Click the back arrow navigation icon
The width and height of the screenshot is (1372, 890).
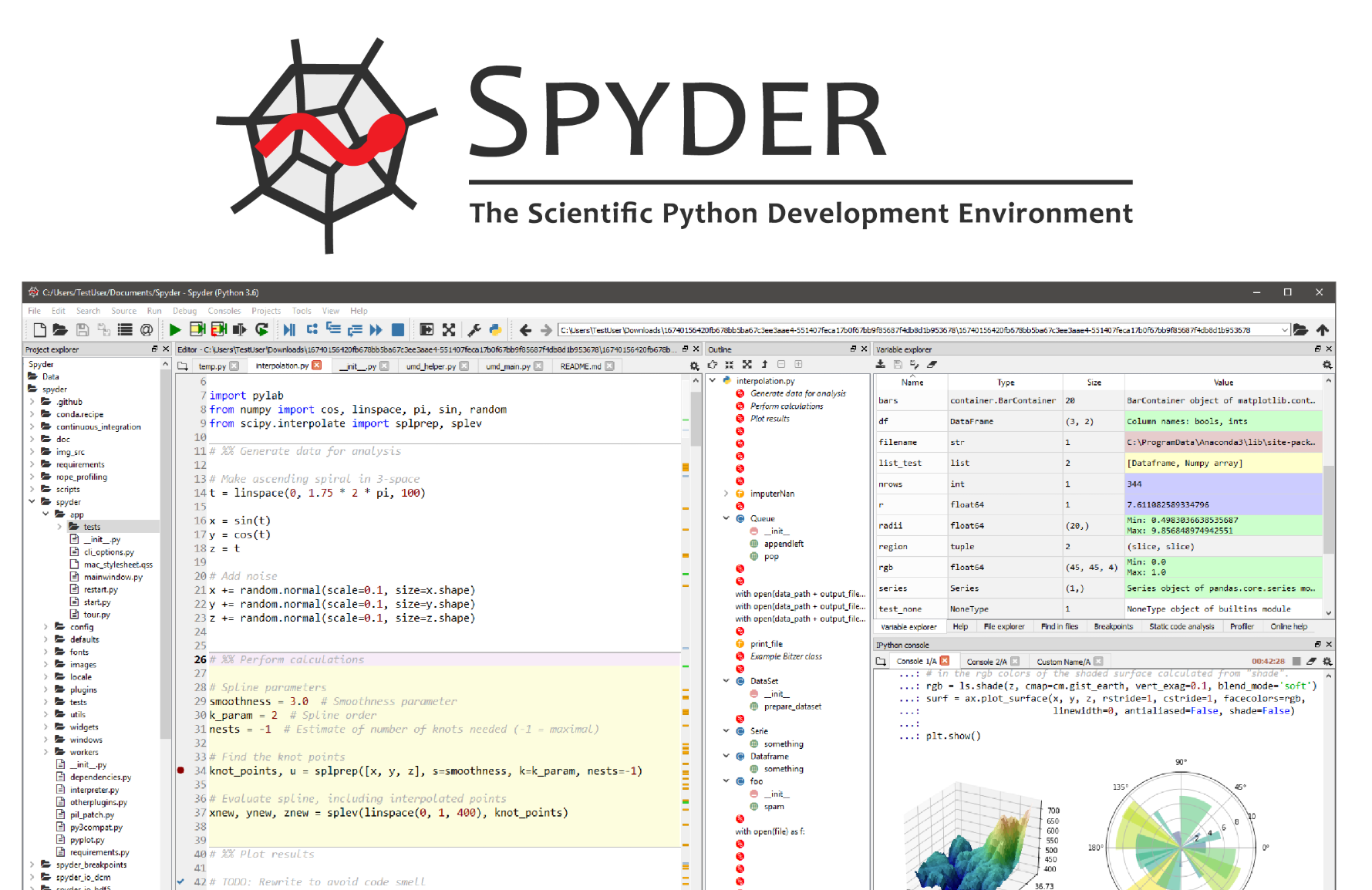[x=525, y=330]
